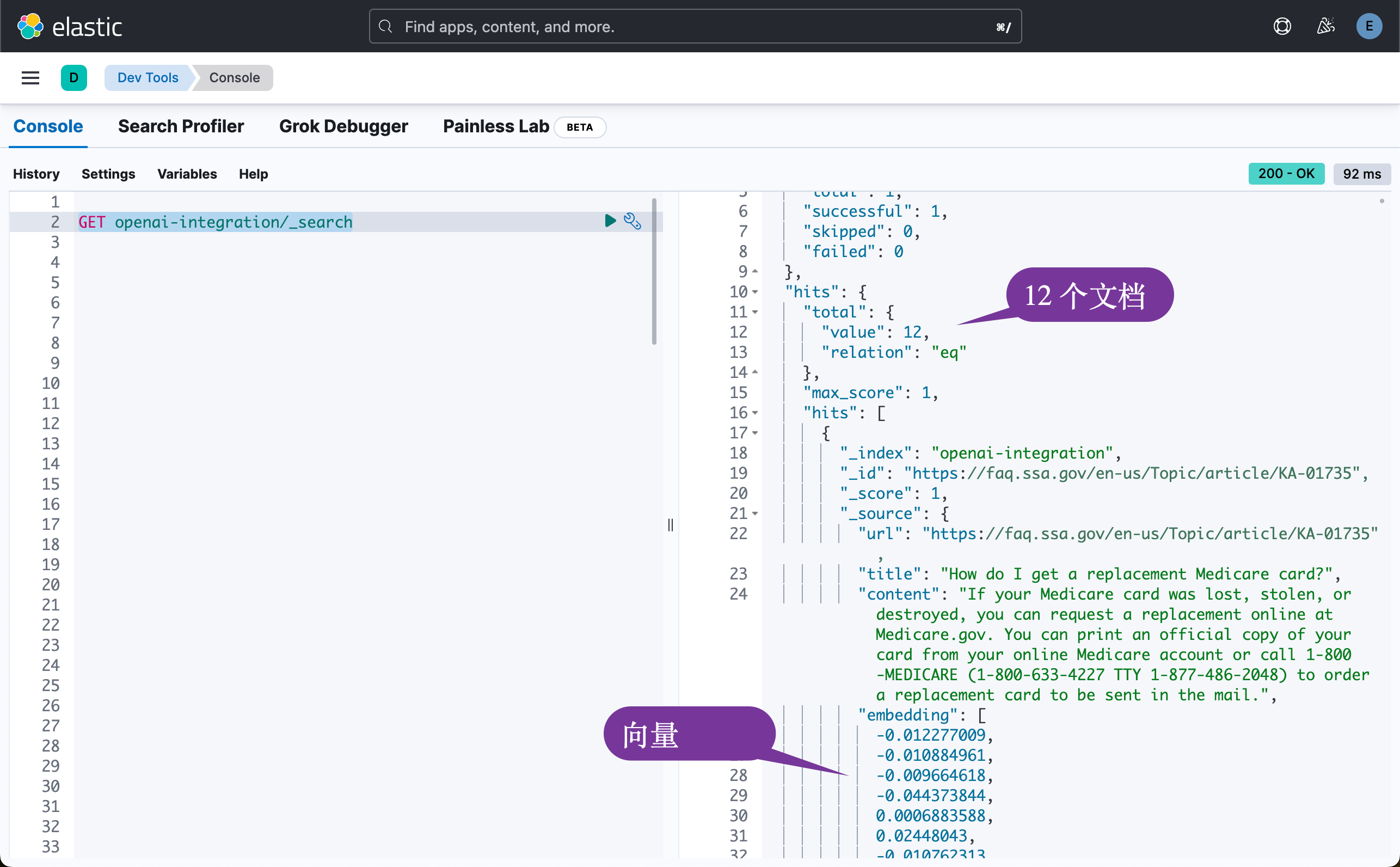Open the E user profile avatar
This screenshot has height=867, width=1400.
click(1369, 26)
